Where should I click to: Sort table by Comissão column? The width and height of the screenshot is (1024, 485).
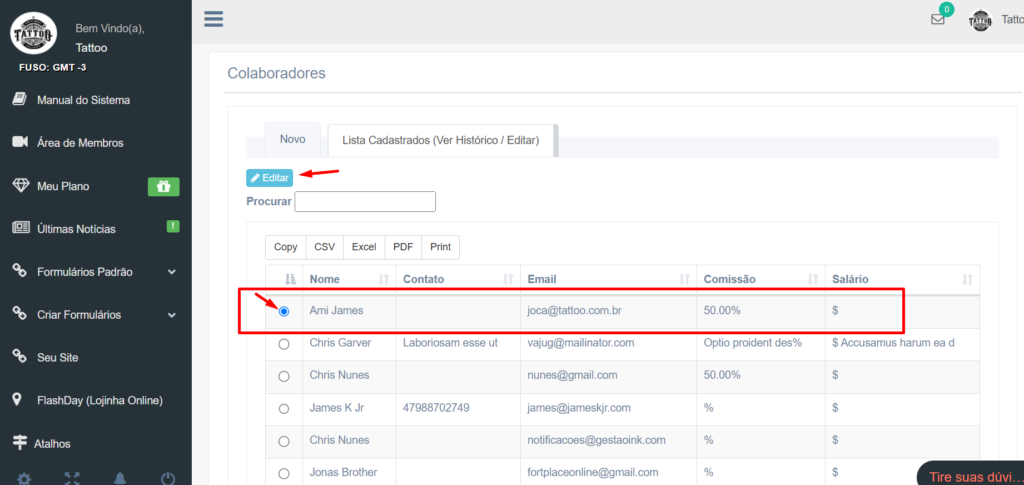pos(761,279)
